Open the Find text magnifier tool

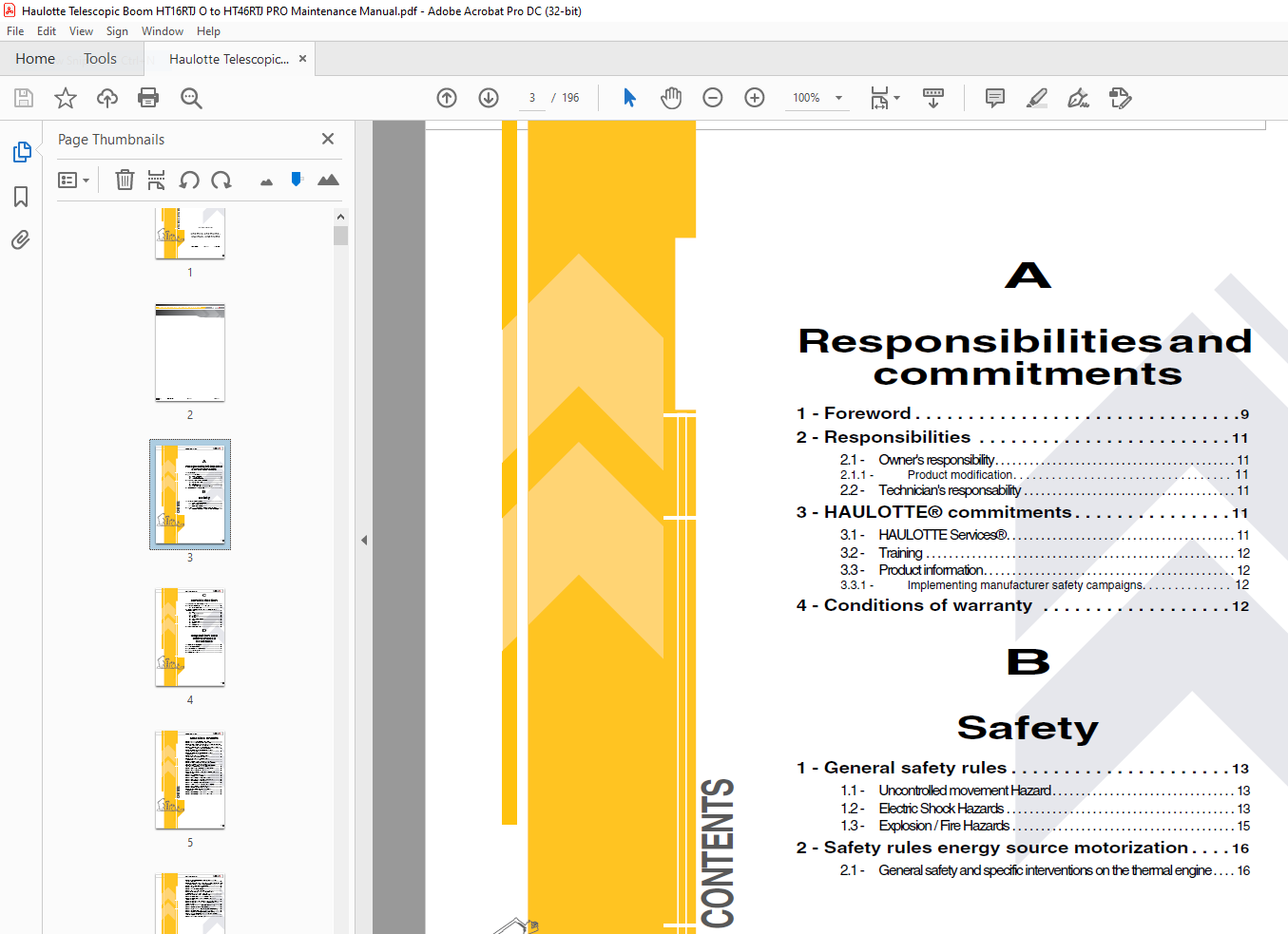[x=191, y=98]
